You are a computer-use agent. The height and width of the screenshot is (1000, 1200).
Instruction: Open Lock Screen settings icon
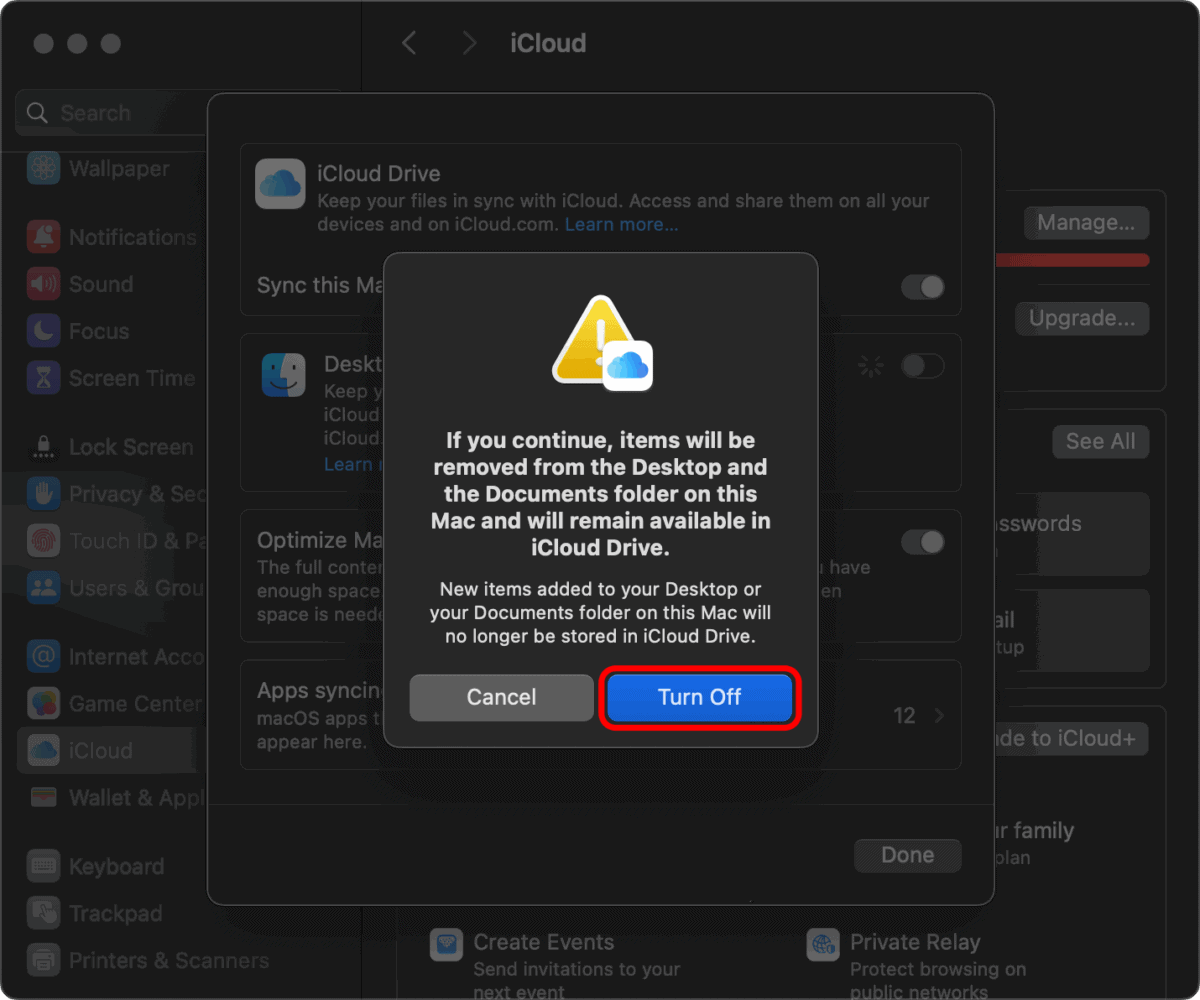[x=43, y=446]
